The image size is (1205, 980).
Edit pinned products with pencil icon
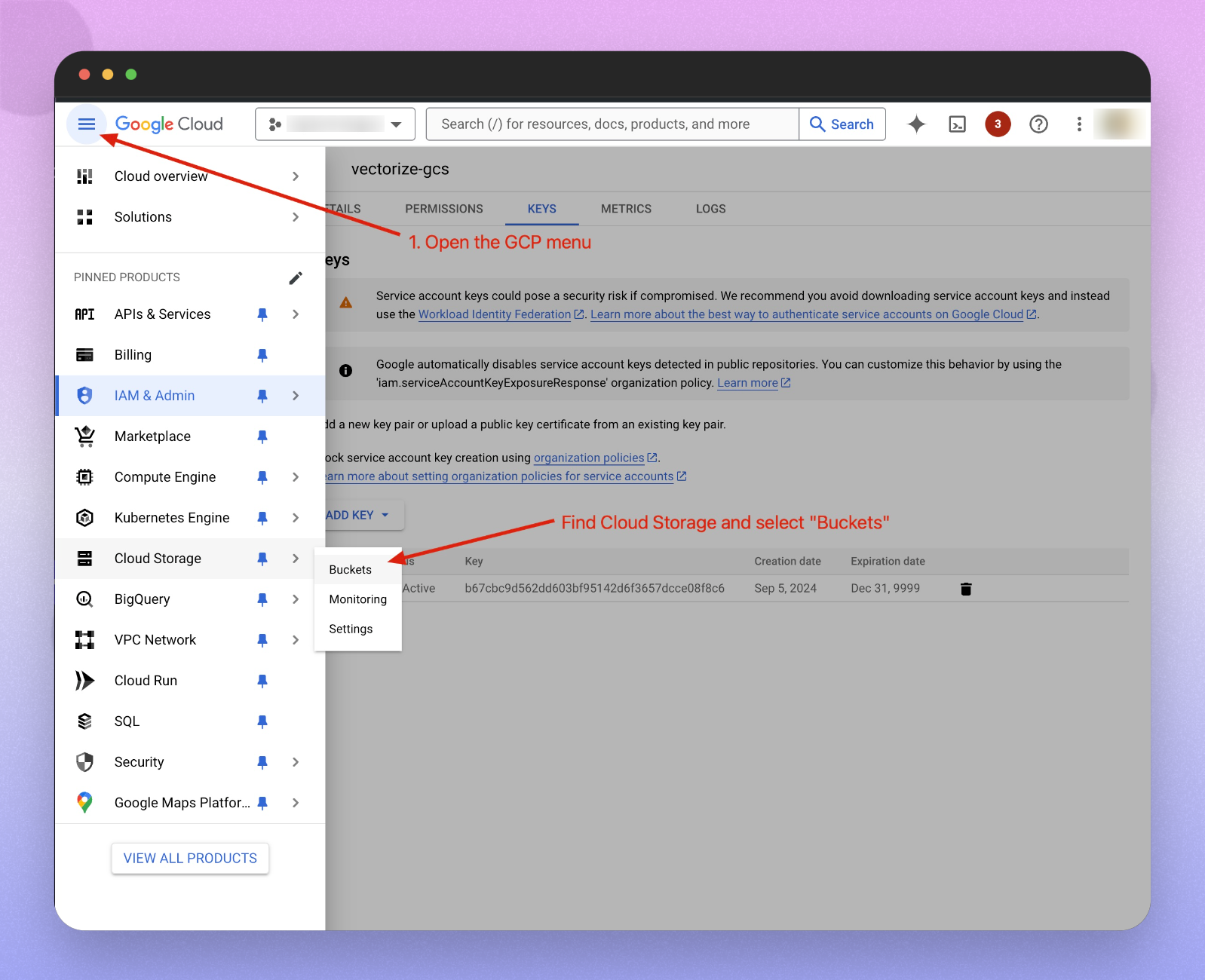coord(296,278)
